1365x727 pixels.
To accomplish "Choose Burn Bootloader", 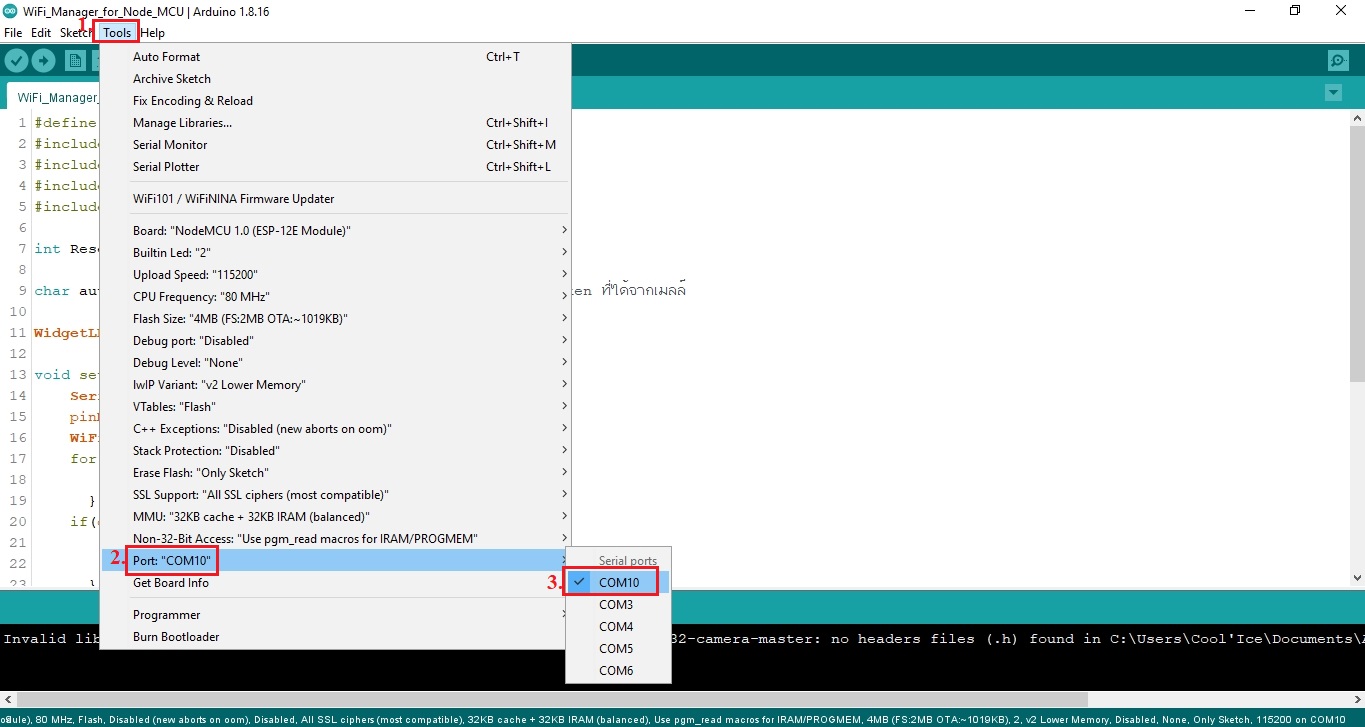I will [x=335, y=637].
